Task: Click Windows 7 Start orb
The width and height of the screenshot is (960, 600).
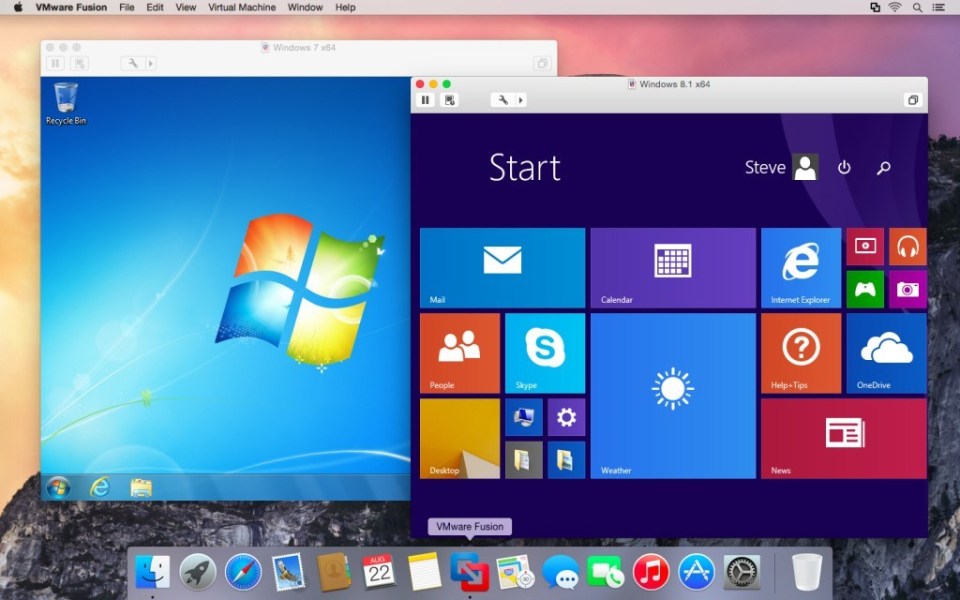Action: point(58,487)
